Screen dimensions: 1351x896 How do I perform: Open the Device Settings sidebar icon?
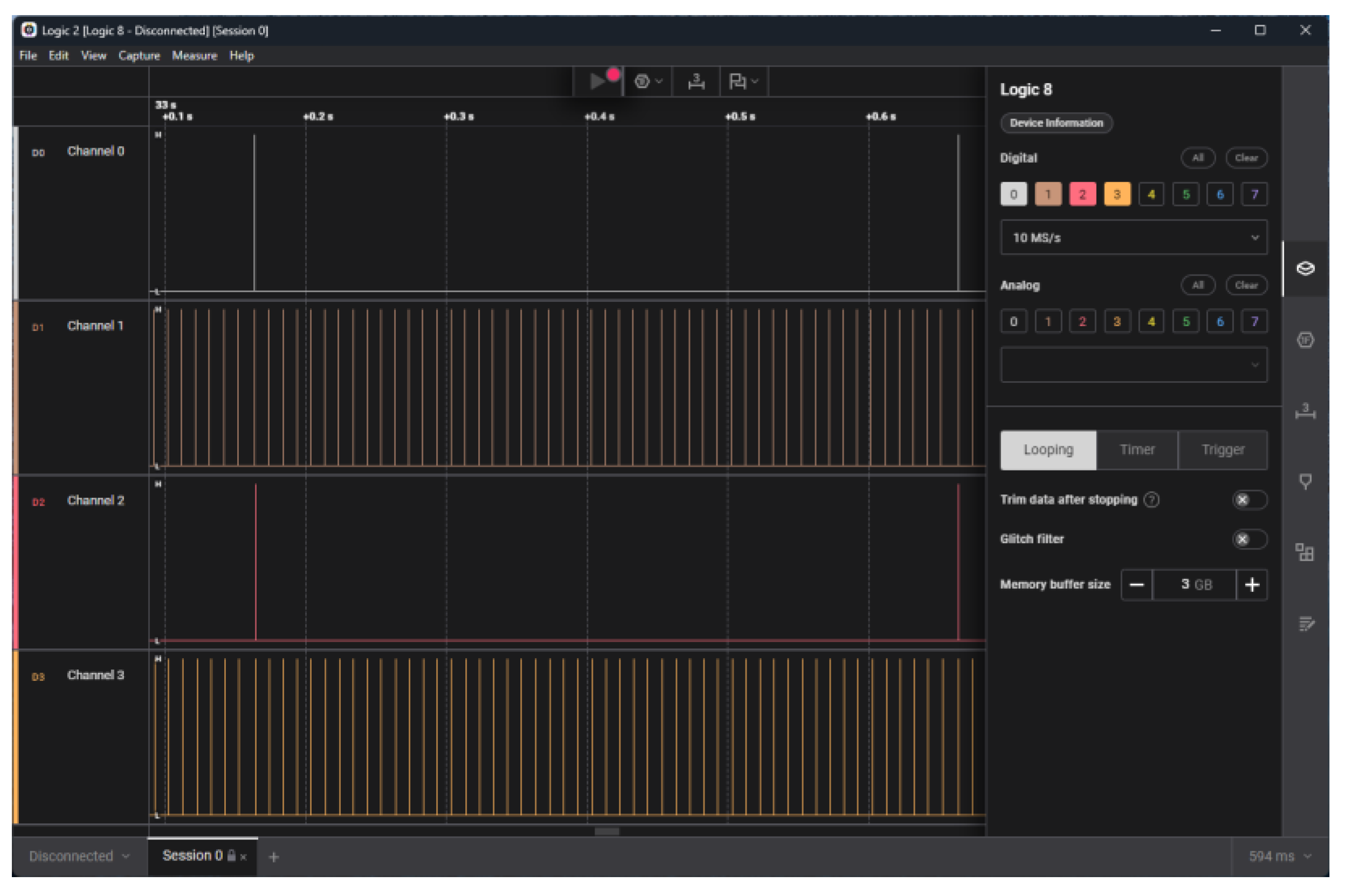click(x=1305, y=268)
